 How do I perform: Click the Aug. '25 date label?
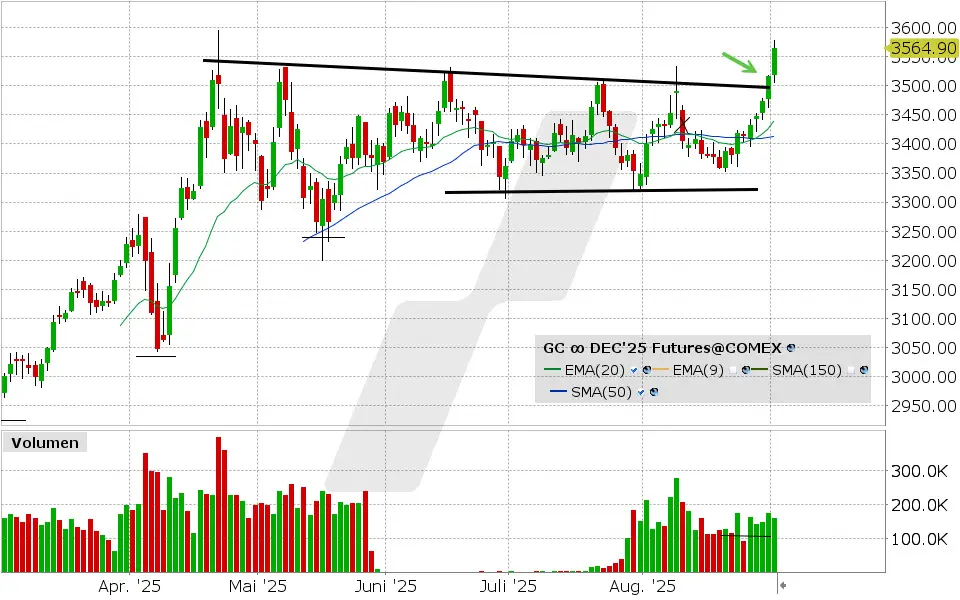click(x=643, y=586)
